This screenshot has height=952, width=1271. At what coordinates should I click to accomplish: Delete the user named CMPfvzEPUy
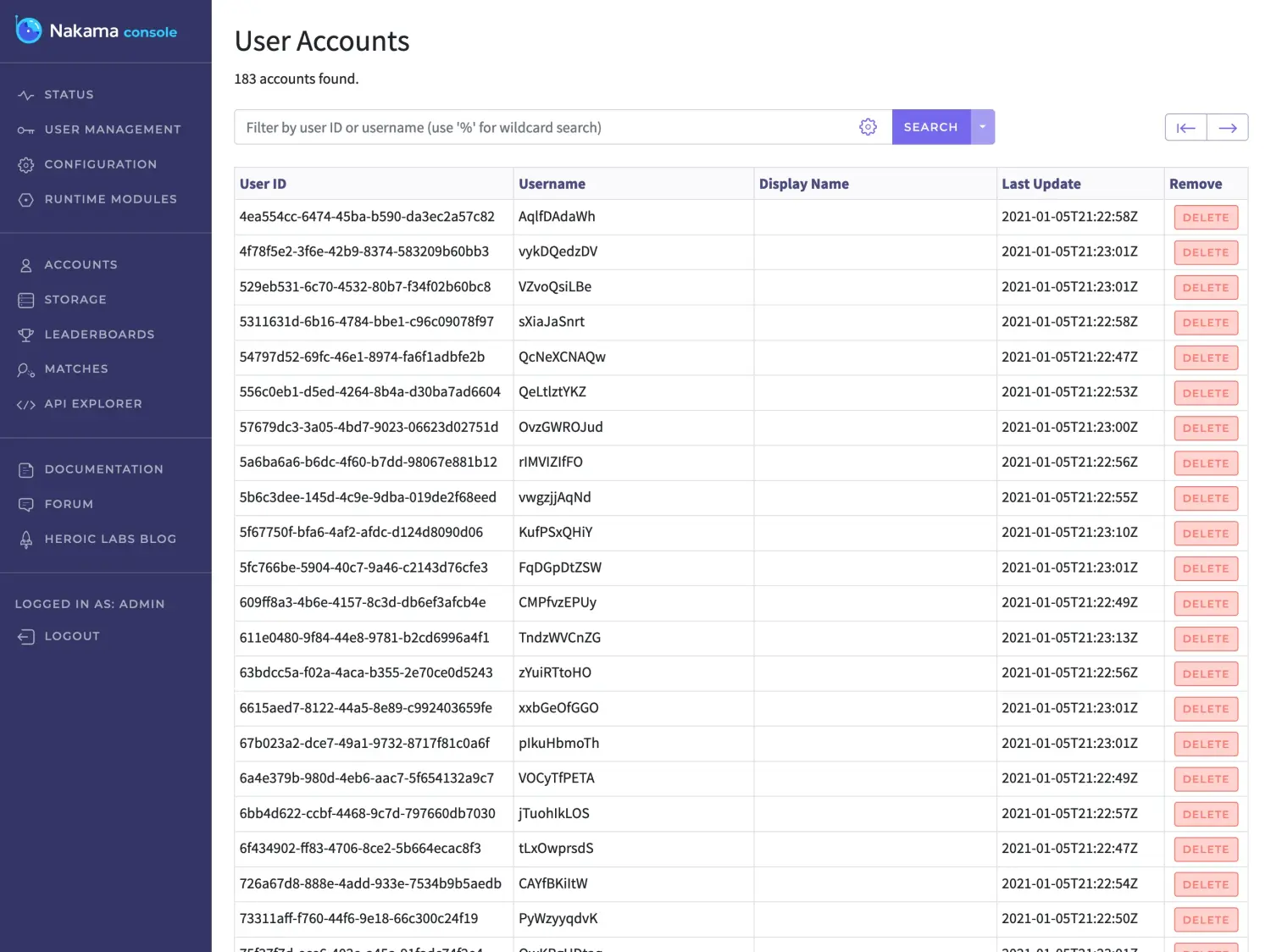click(1205, 604)
